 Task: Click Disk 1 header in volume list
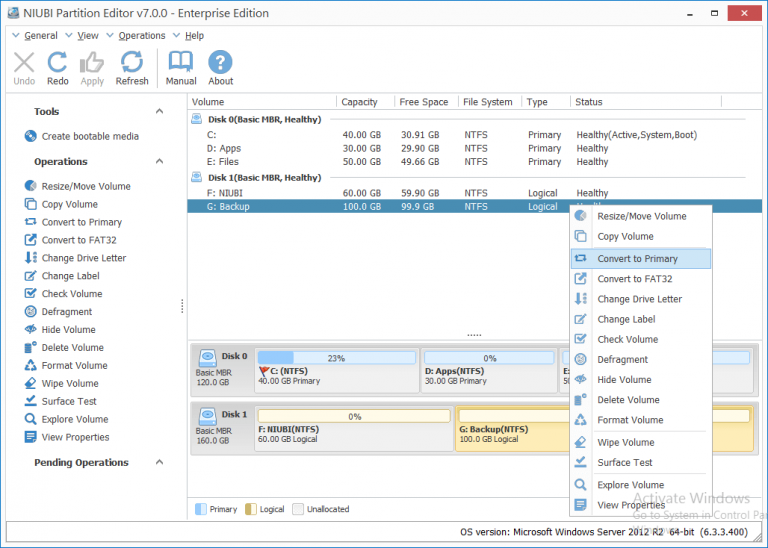[264, 178]
